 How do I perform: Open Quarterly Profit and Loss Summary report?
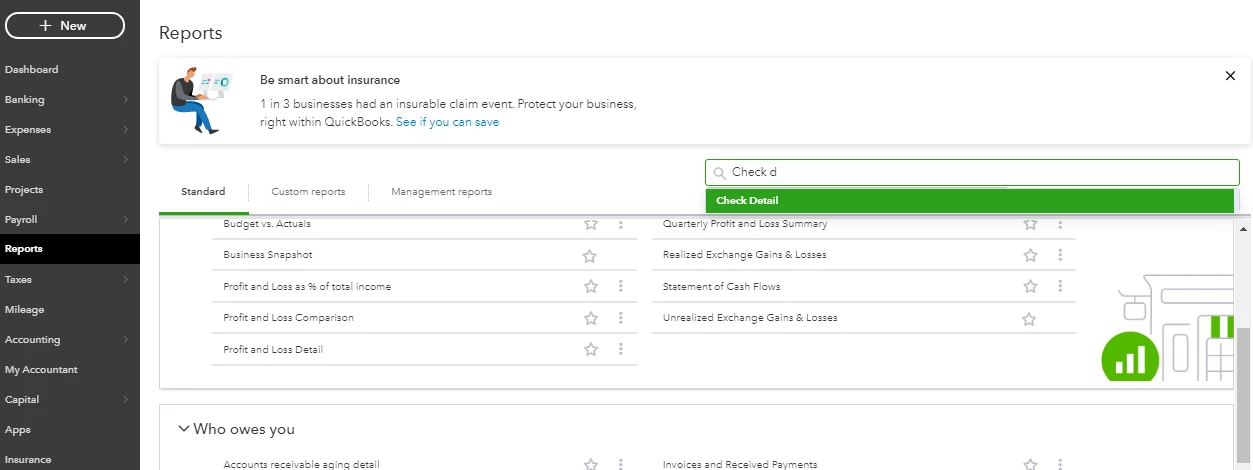point(745,224)
